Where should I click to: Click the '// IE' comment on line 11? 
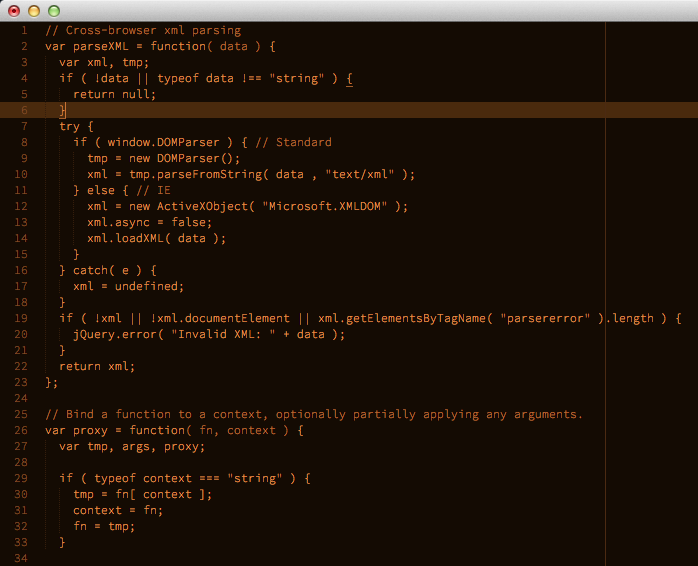[x=154, y=191]
